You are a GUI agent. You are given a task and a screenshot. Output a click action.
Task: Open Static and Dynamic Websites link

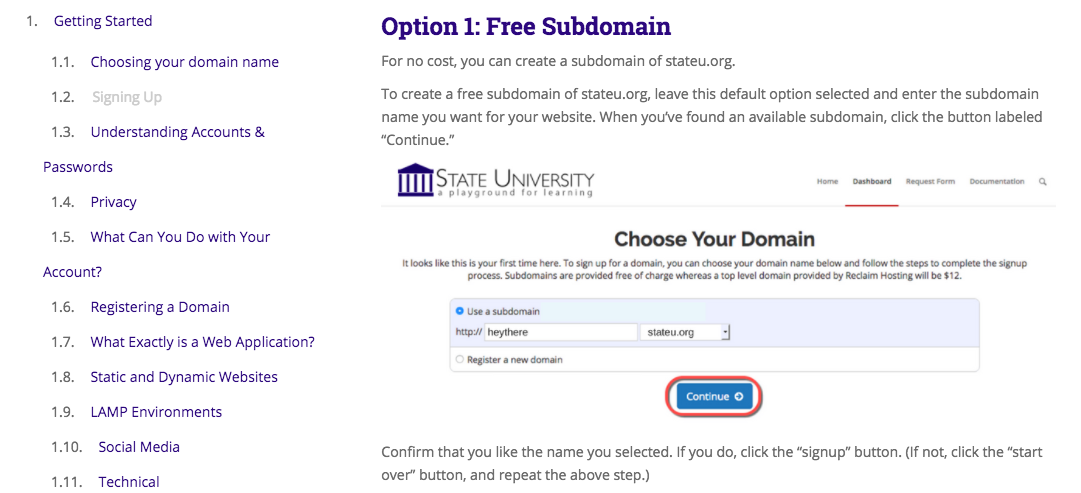(x=184, y=377)
